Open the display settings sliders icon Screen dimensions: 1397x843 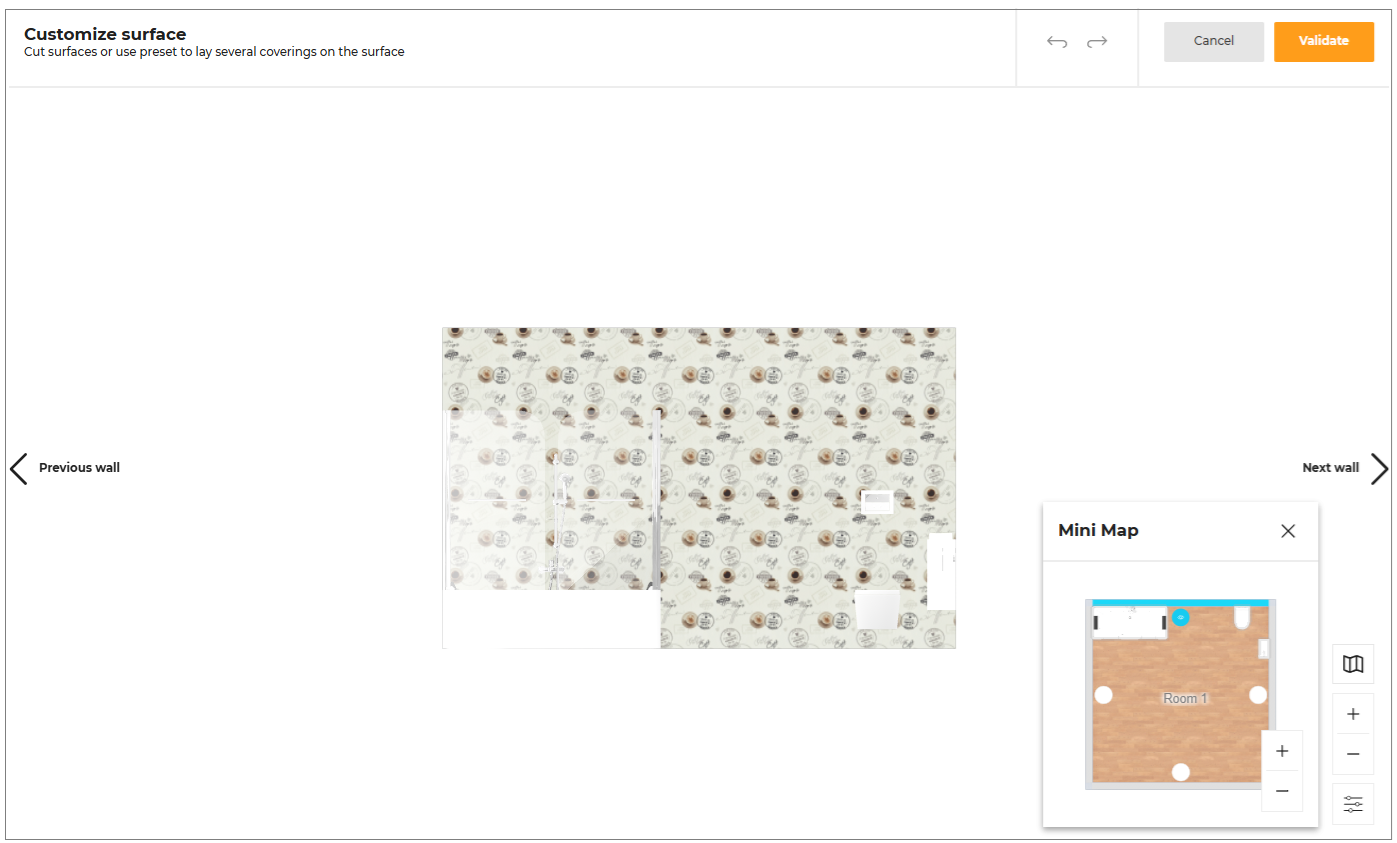pos(1352,804)
